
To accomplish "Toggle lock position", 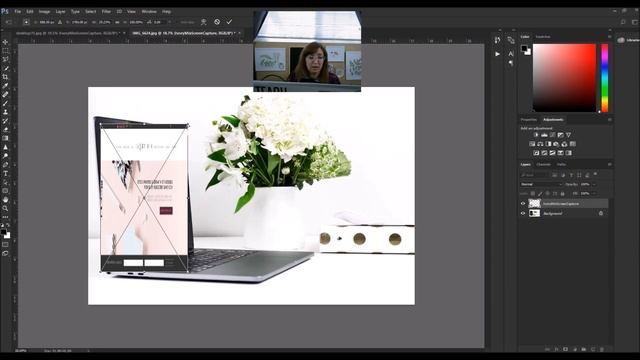I will click(548, 193).
